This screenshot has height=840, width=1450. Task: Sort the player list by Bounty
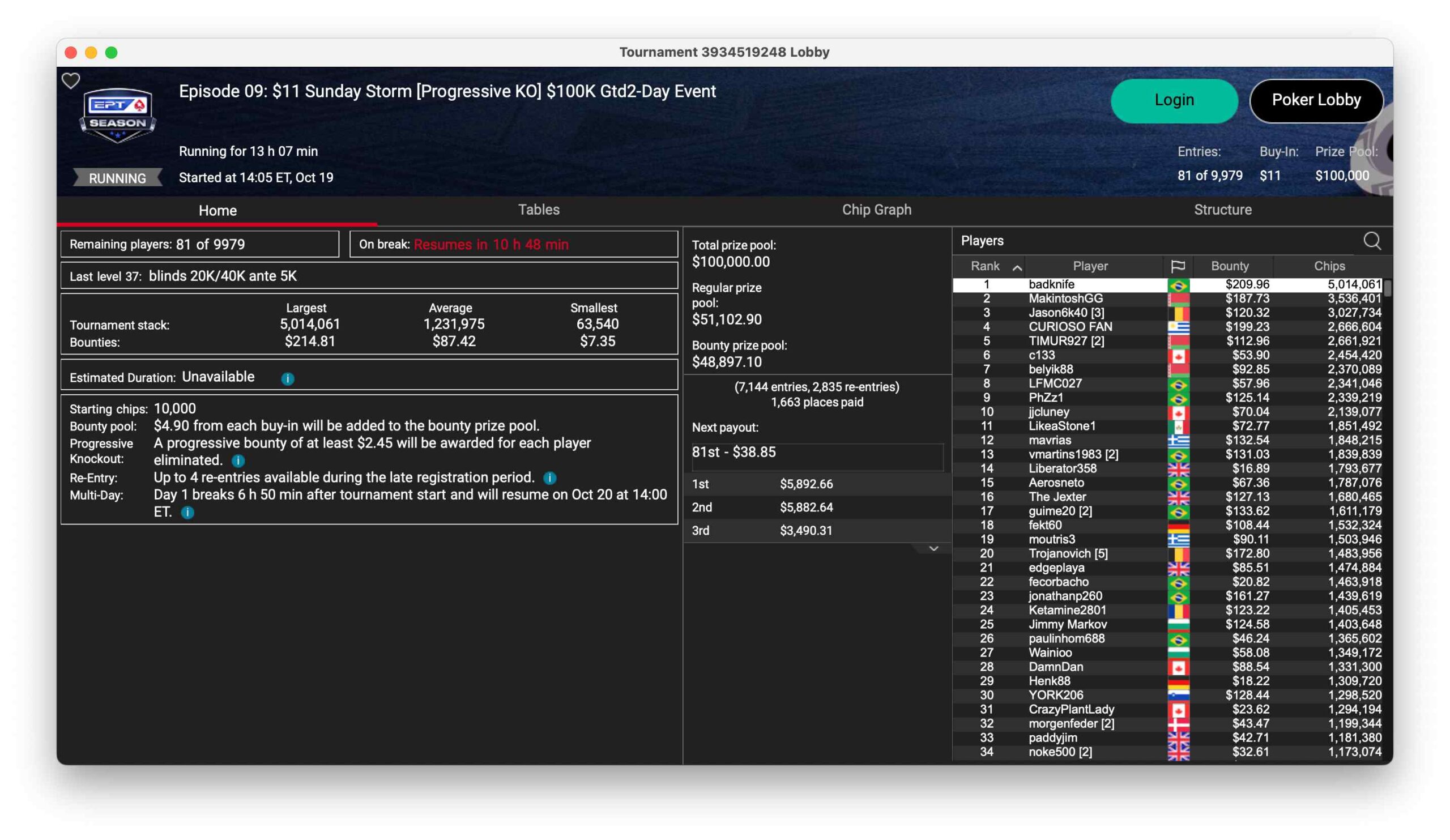pos(1230,266)
